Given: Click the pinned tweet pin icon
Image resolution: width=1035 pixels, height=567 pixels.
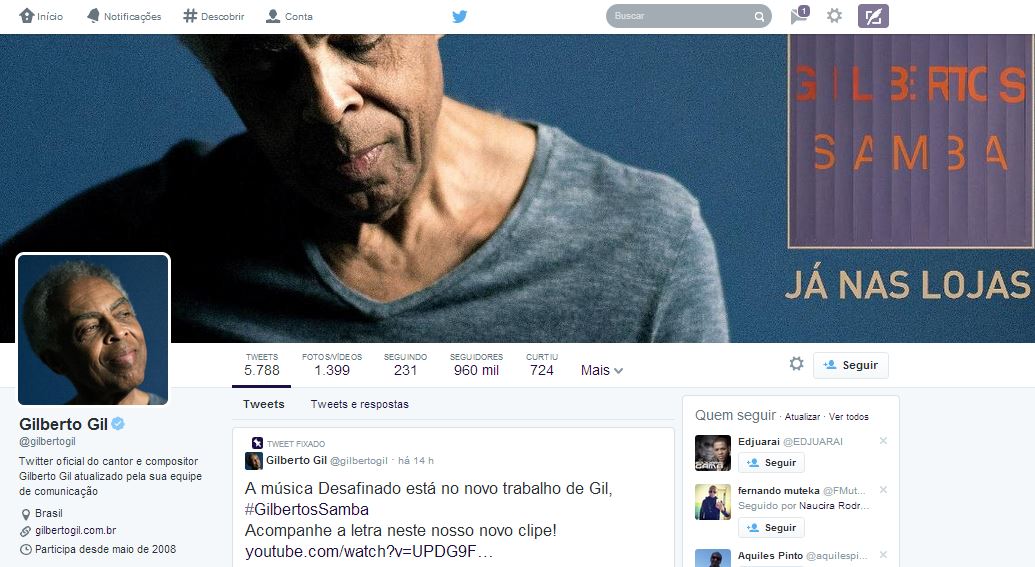Looking at the screenshot, I should [257, 443].
